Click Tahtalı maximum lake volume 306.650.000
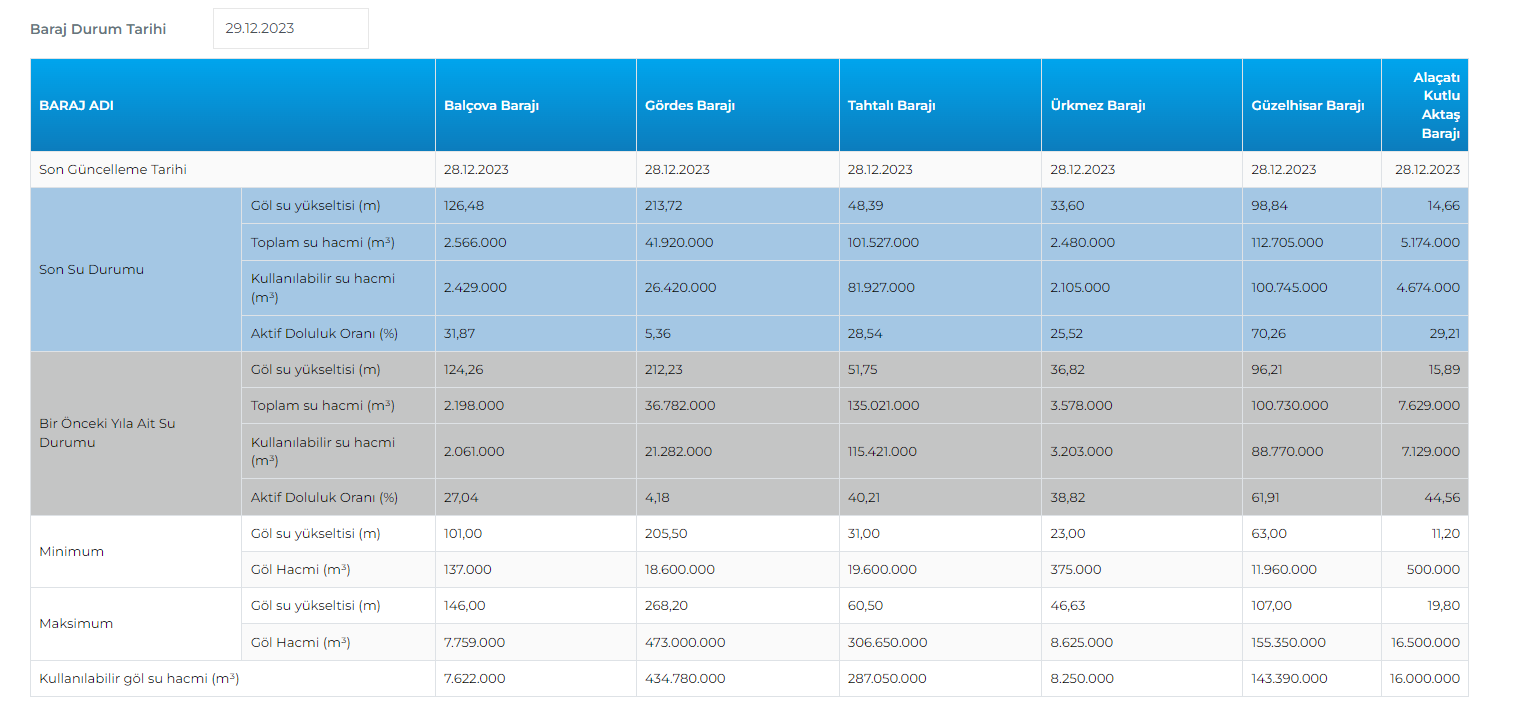 (x=887, y=643)
